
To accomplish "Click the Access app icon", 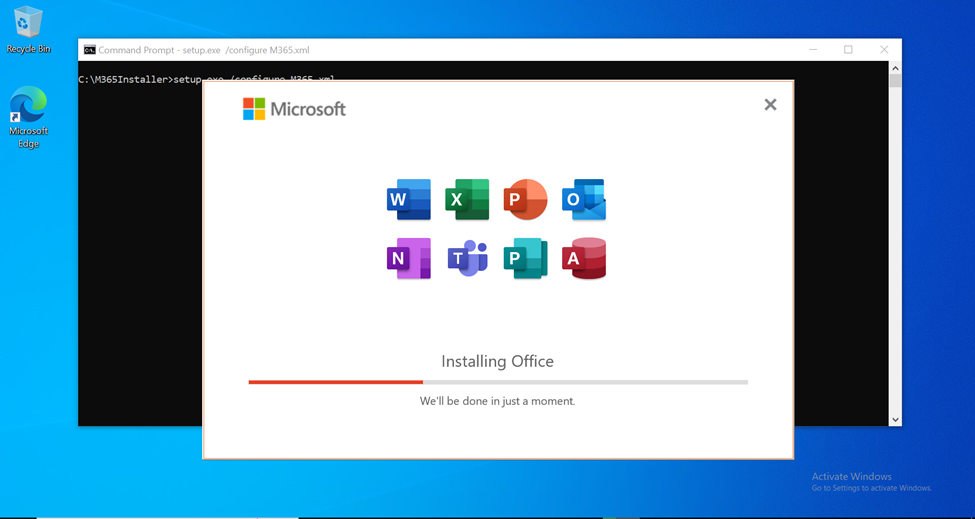I will point(584,258).
